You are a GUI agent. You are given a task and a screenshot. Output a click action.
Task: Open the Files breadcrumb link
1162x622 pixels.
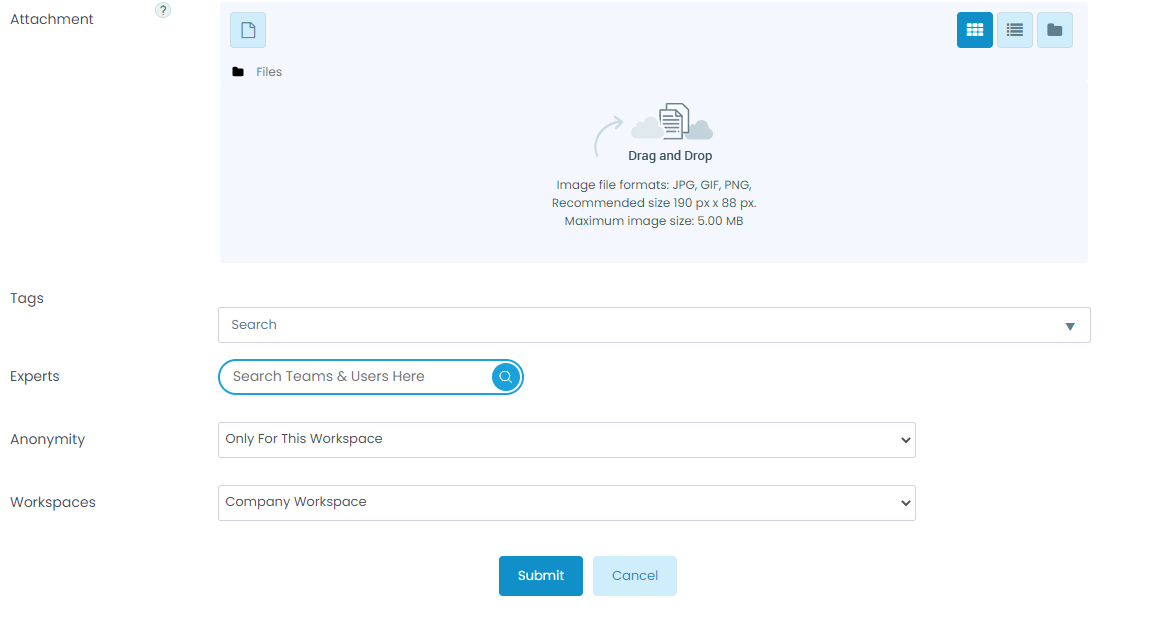click(269, 72)
